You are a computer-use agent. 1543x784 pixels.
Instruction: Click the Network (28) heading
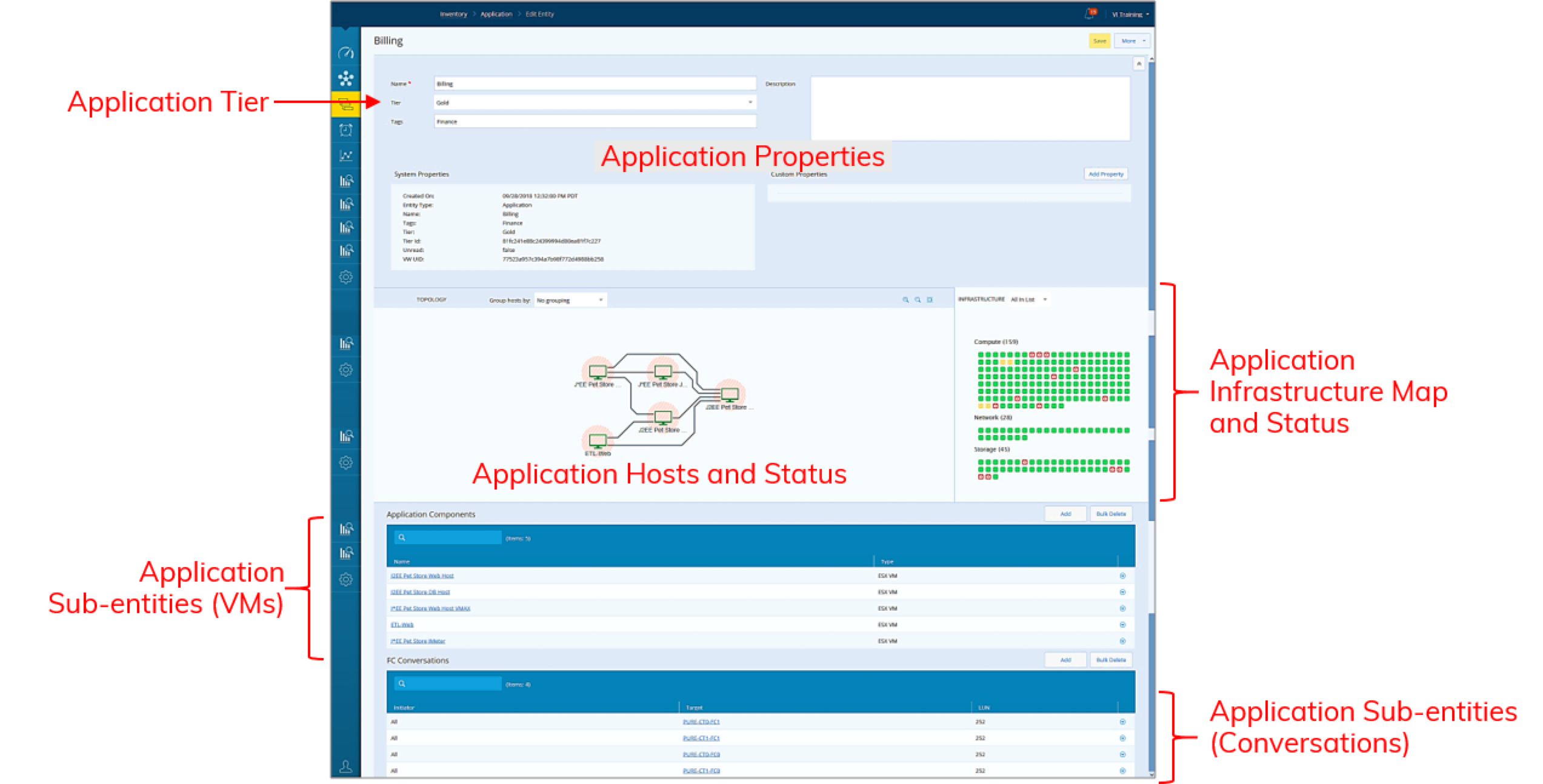coord(993,417)
